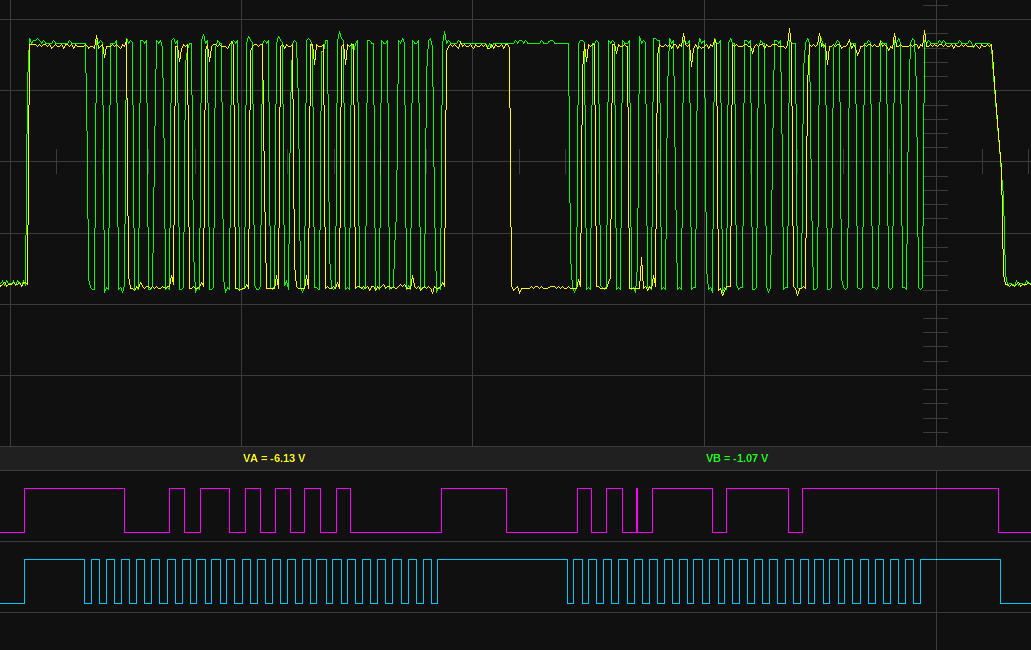Click the leftmost tick mark on center gridline

point(56,161)
